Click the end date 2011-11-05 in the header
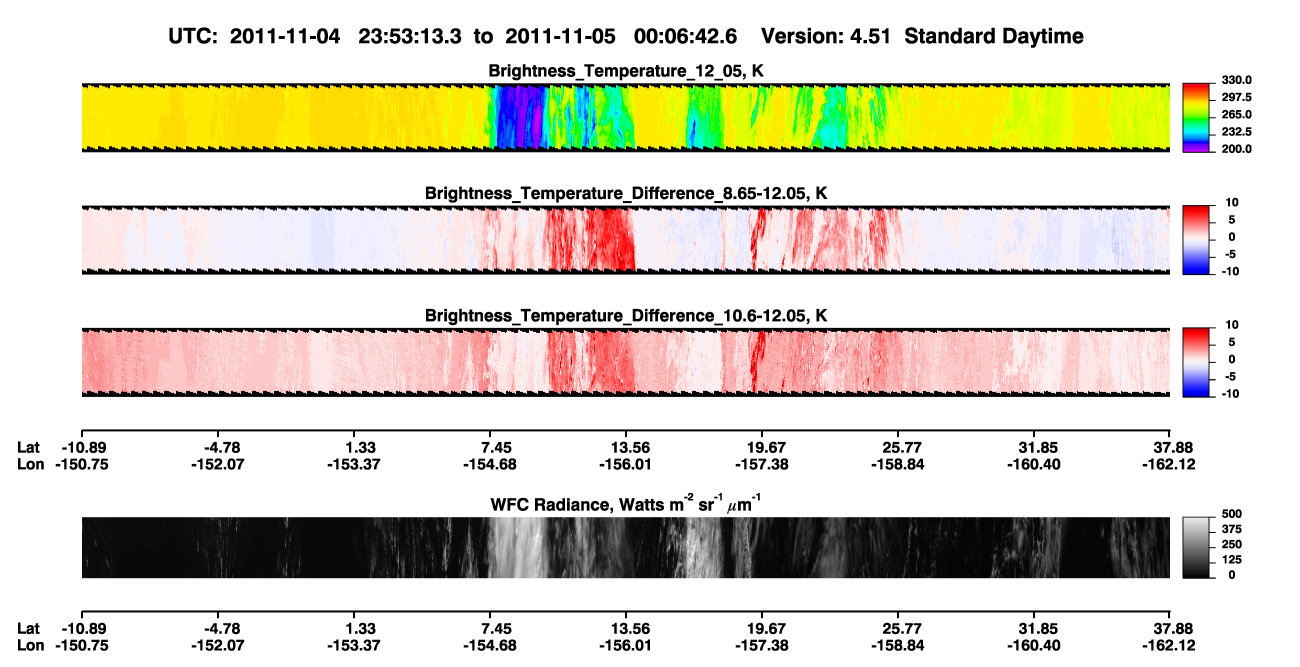 pos(562,36)
